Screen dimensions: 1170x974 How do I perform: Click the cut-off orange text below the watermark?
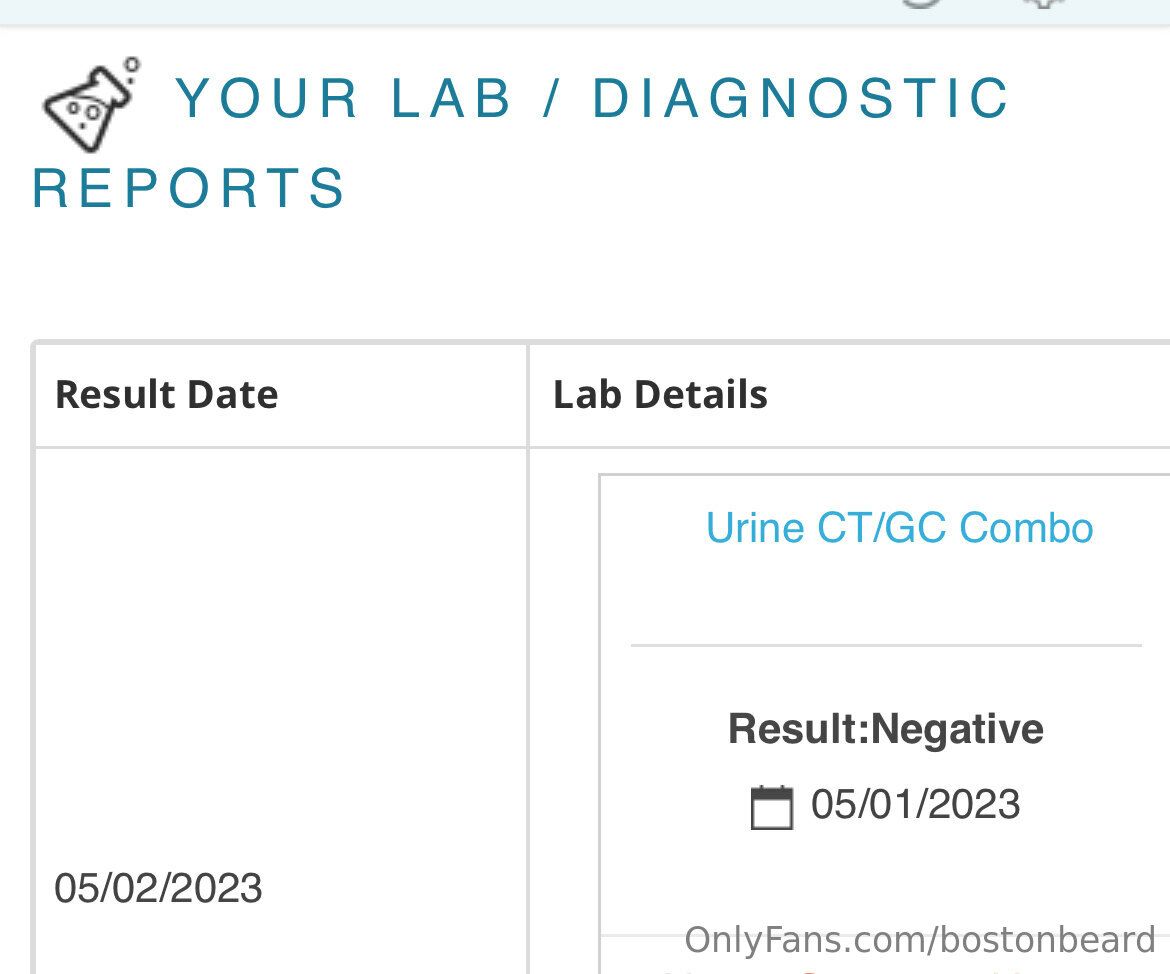810,968
